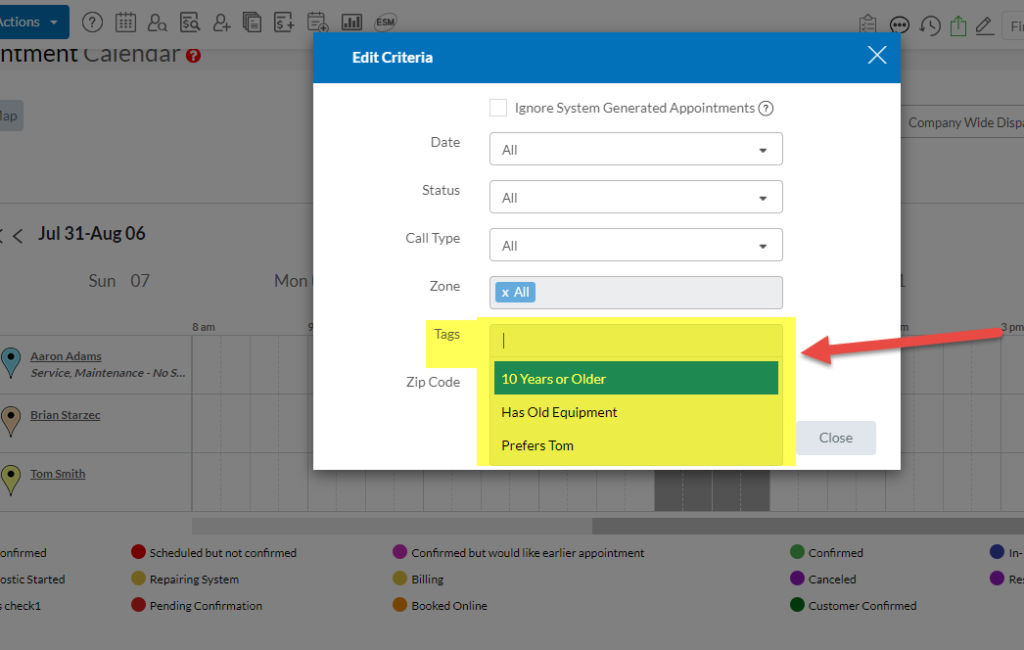Expand the Call Type dropdown
The height and width of the screenshot is (650, 1024).
(x=635, y=245)
